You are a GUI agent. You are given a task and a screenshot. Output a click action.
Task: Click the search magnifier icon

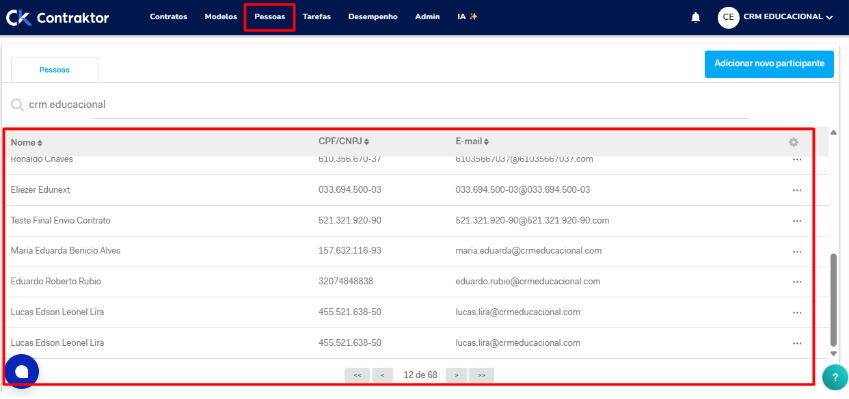click(x=17, y=105)
